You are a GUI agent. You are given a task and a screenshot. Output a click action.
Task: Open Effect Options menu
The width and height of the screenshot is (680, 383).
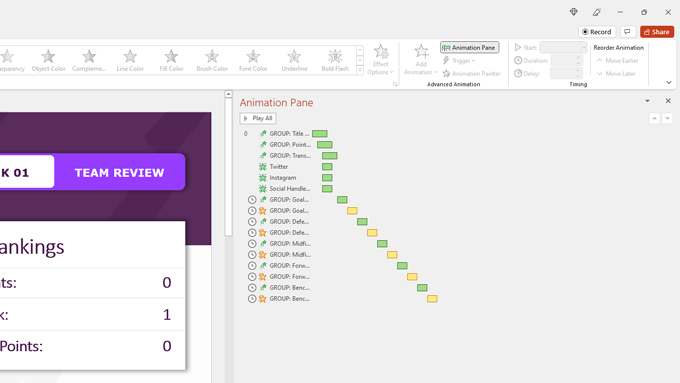coord(380,60)
